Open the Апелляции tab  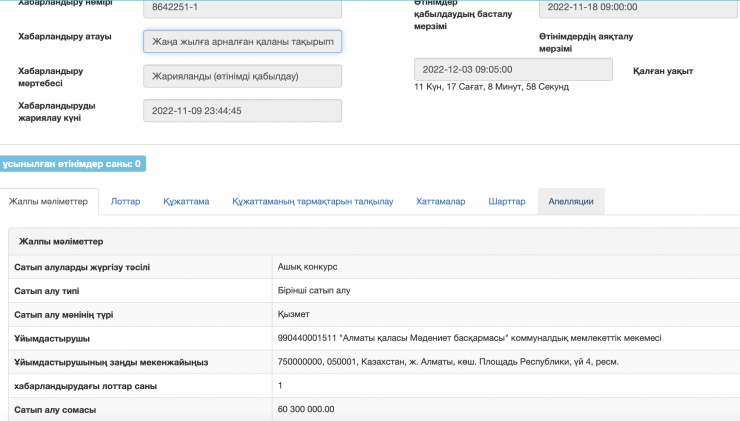[570, 201]
